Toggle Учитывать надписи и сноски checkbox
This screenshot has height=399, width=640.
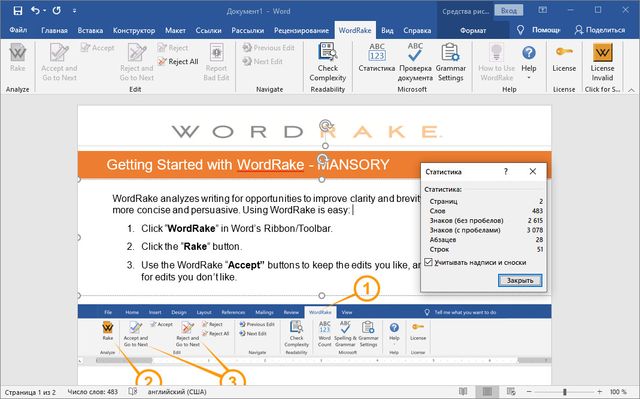(x=428, y=262)
